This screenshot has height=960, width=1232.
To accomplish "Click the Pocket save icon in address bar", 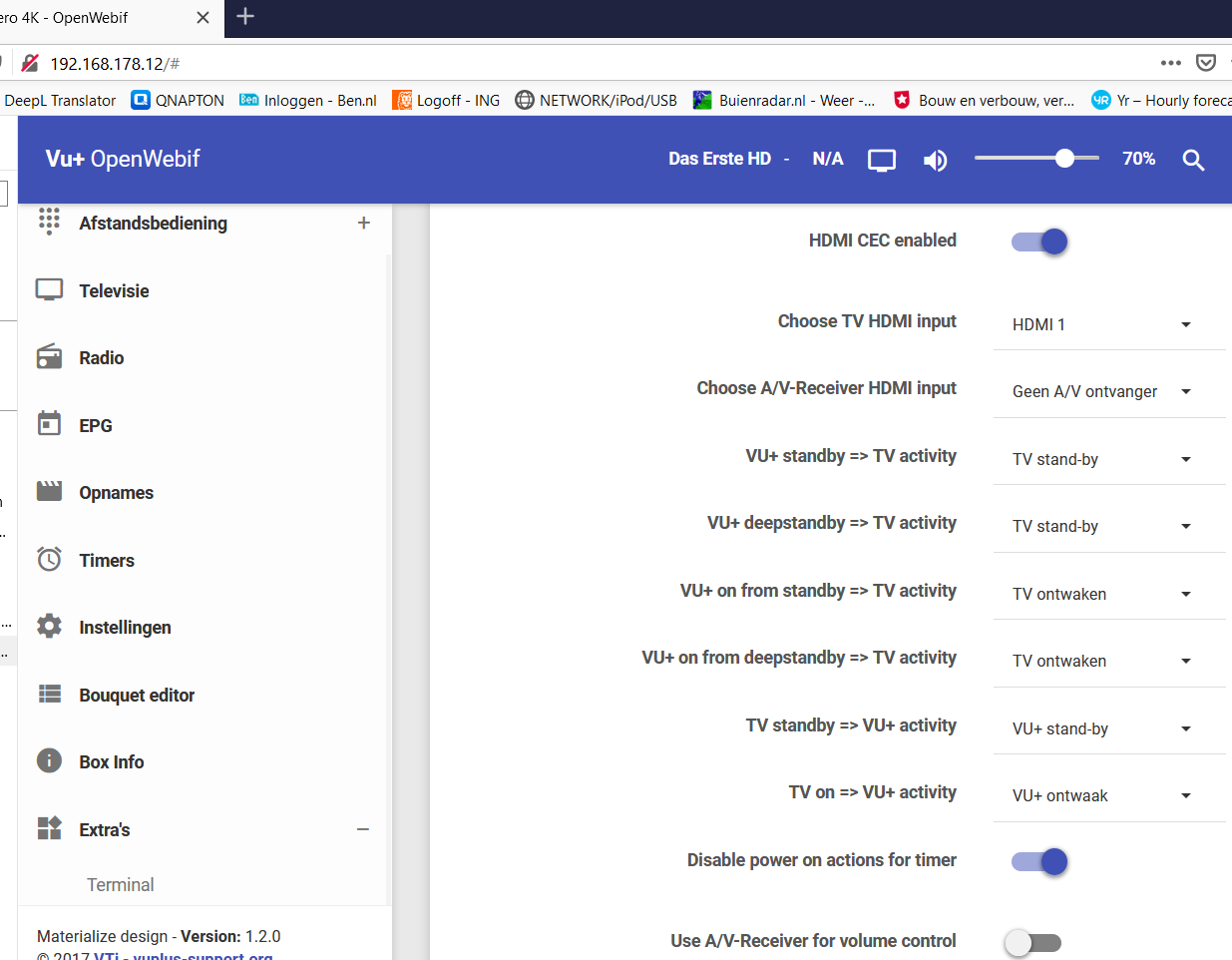I will 1206,63.
